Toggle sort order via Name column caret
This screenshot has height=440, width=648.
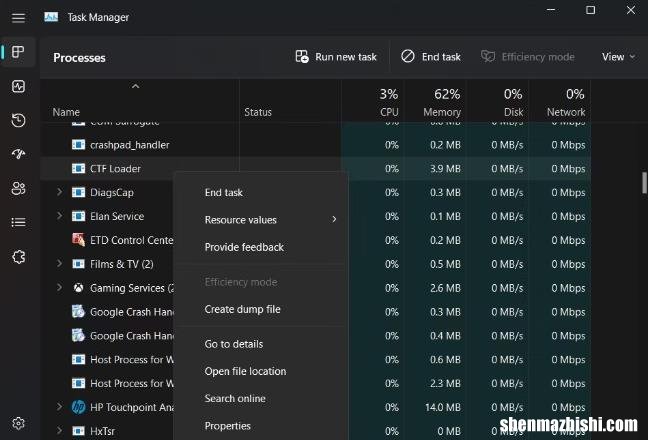[135, 86]
